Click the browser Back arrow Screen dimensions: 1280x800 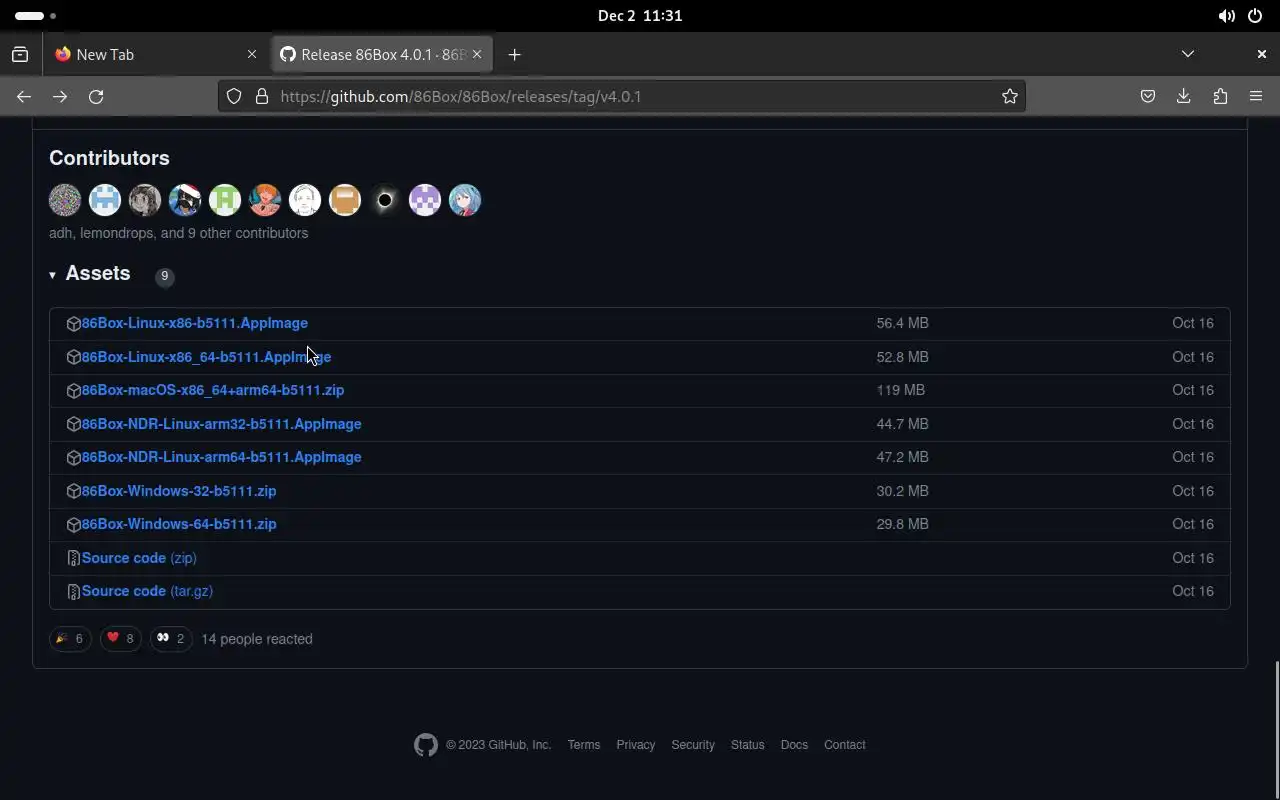coord(24,96)
